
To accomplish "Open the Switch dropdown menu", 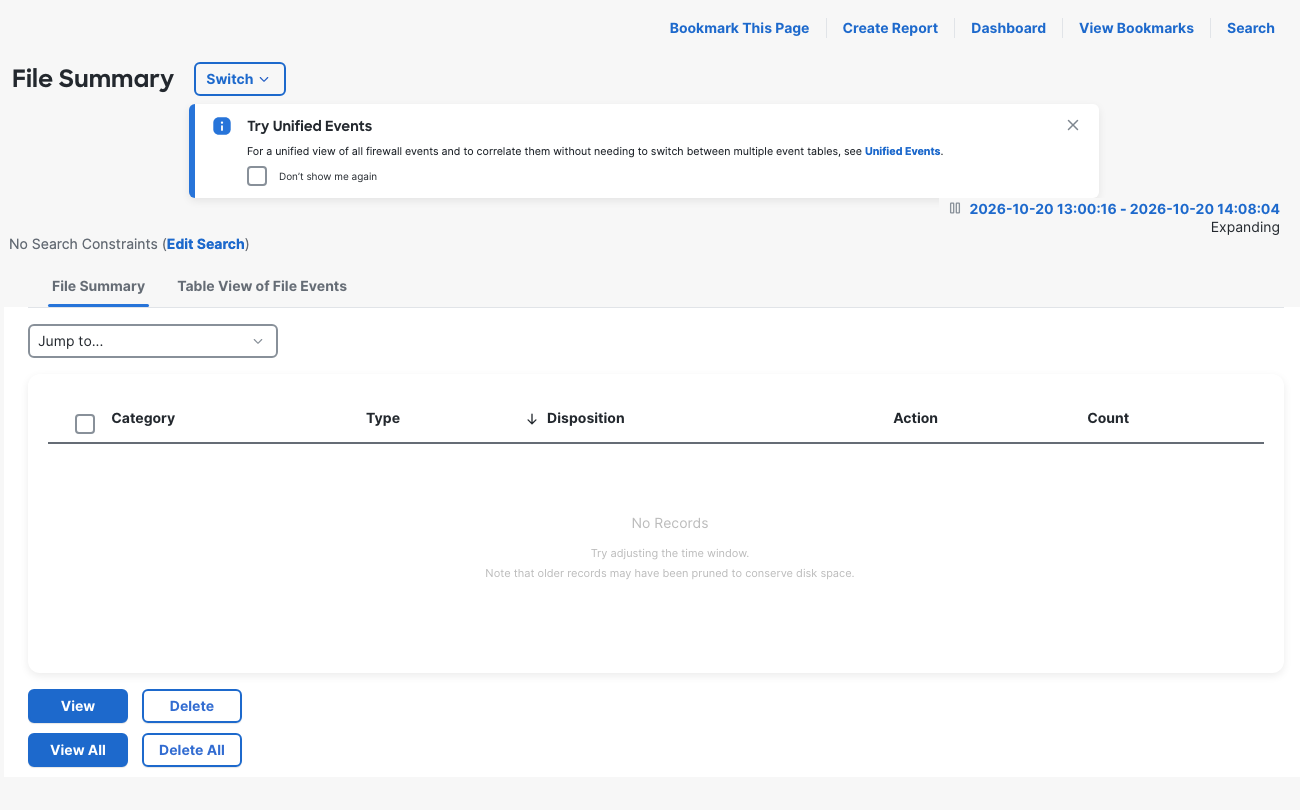I will pos(240,79).
